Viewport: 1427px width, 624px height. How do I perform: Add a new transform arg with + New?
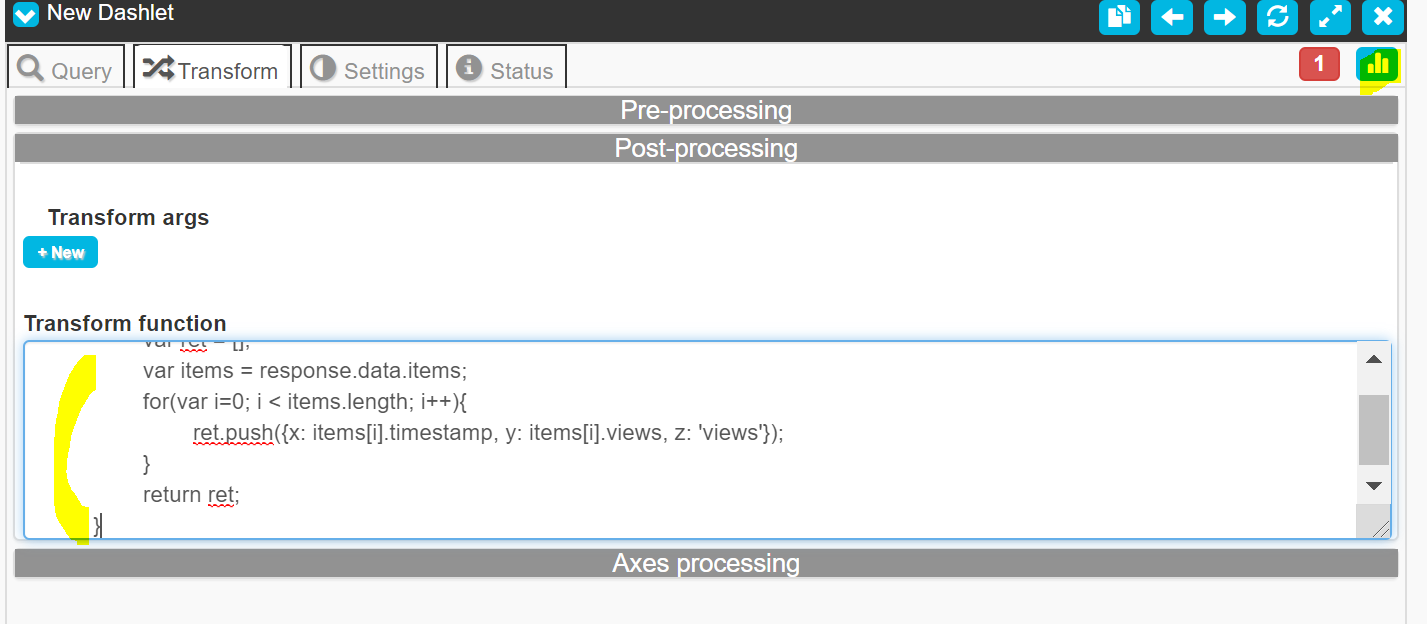click(x=60, y=253)
